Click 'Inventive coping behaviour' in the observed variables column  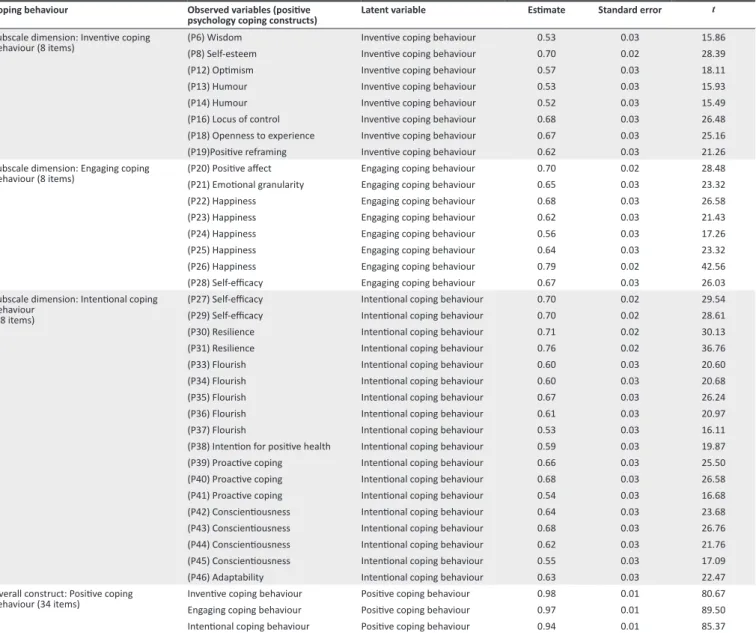(x=244, y=594)
